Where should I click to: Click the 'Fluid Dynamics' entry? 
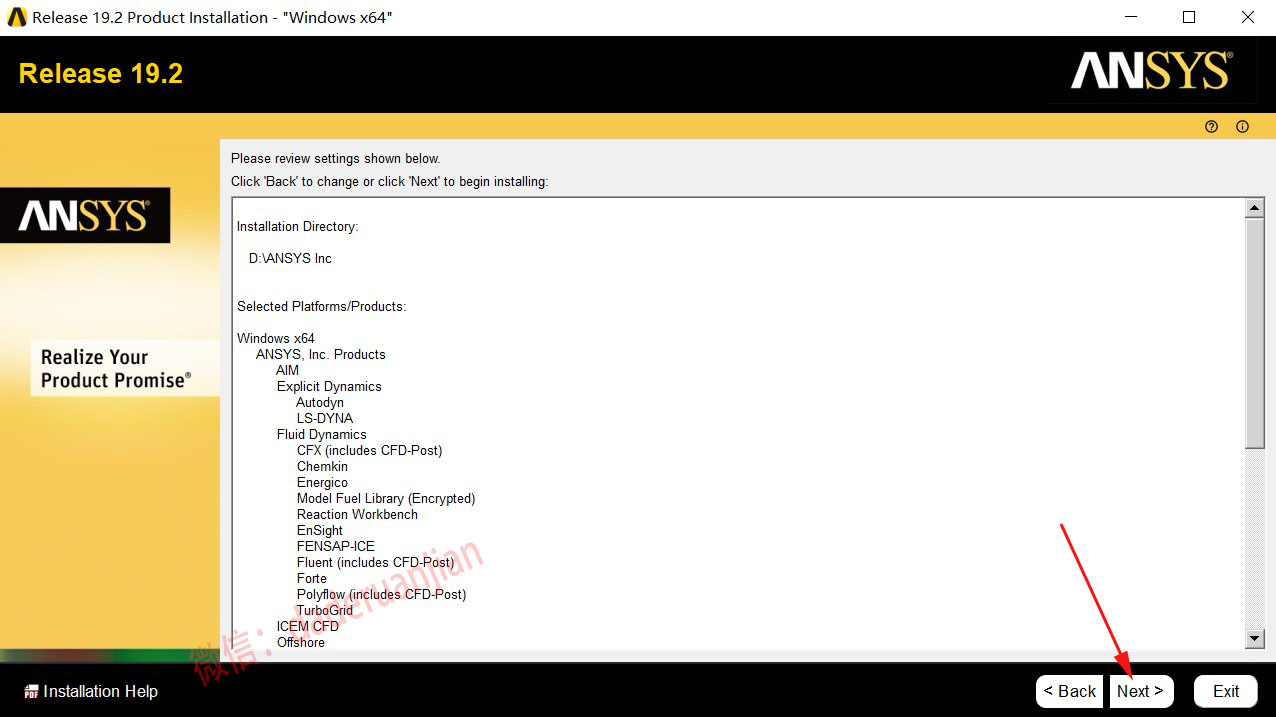(322, 435)
